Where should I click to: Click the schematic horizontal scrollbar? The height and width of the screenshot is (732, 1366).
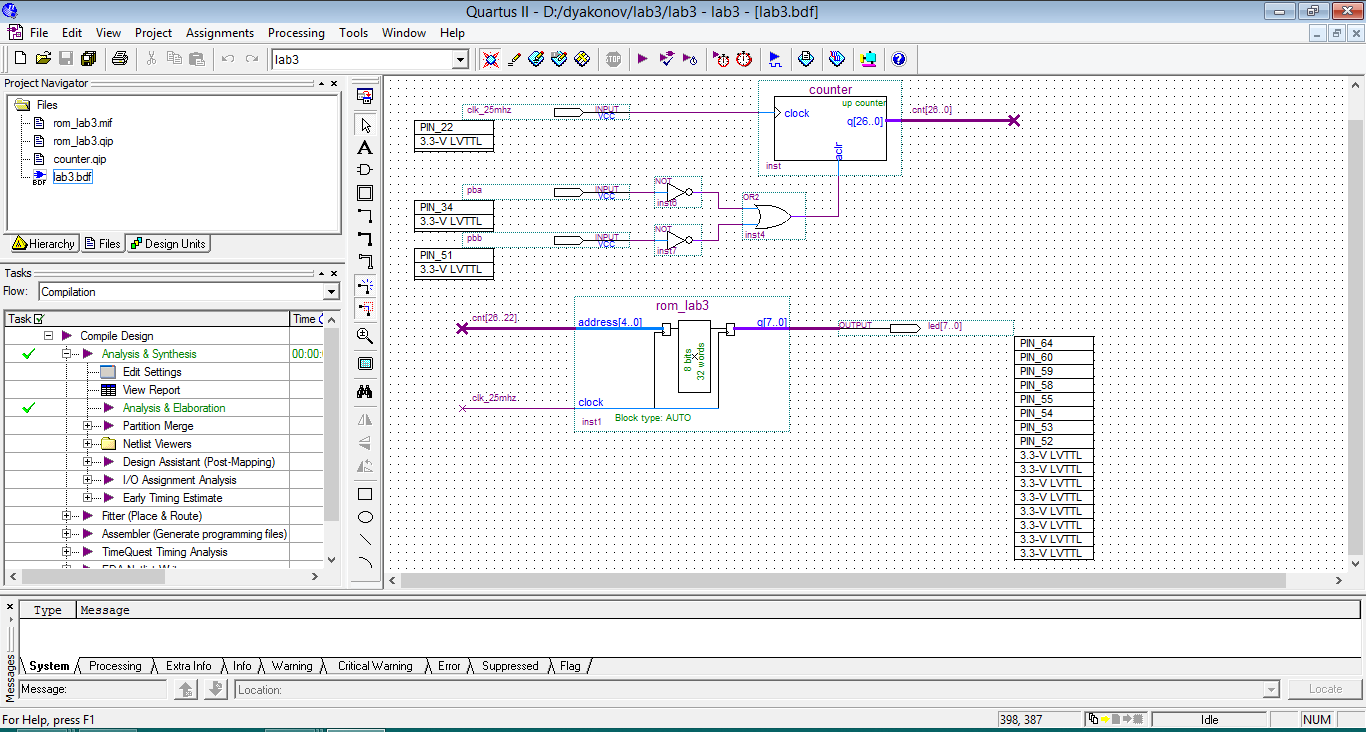(x=840, y=580)
